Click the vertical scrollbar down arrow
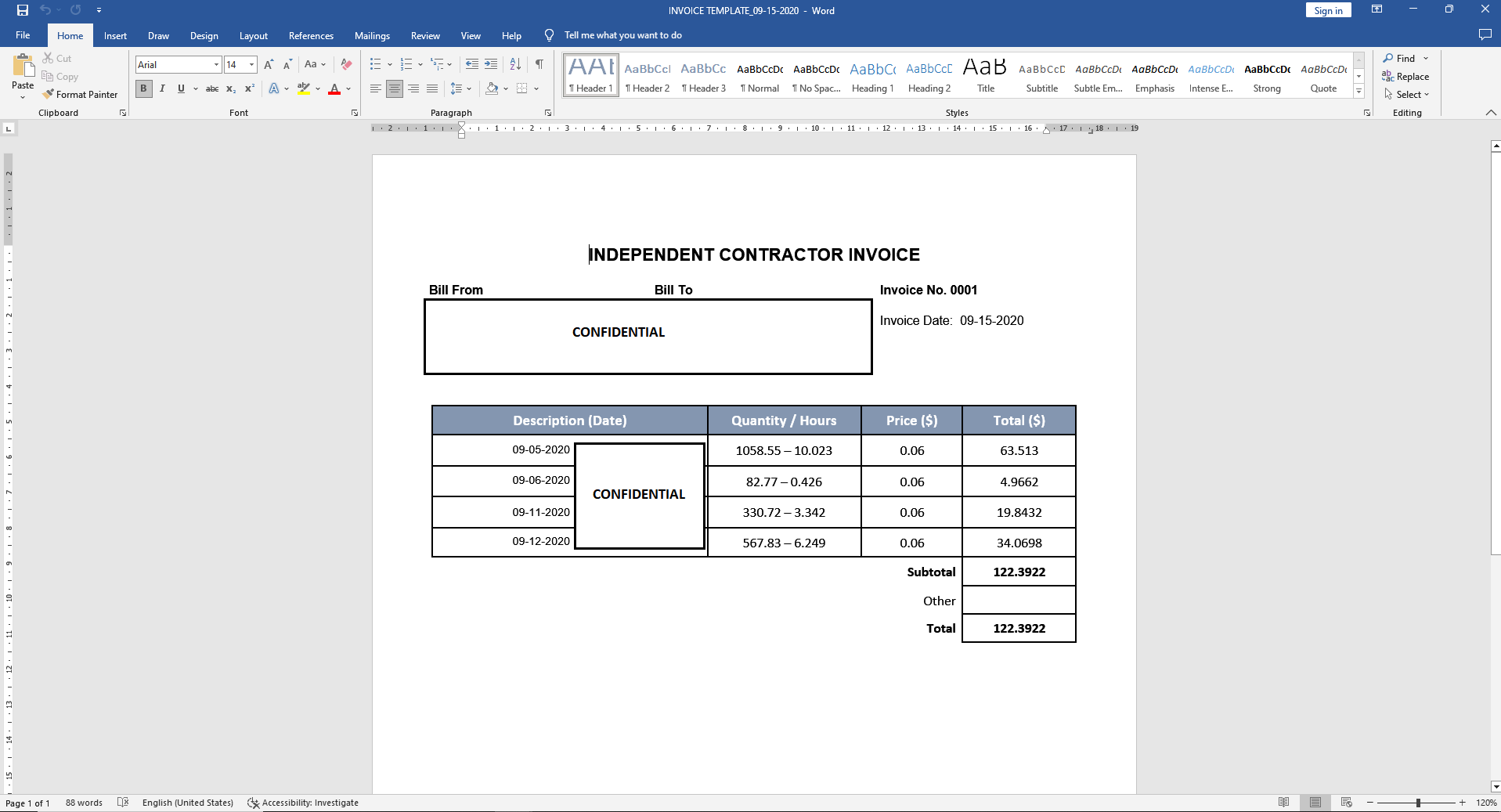 (x=1495, y=787)
